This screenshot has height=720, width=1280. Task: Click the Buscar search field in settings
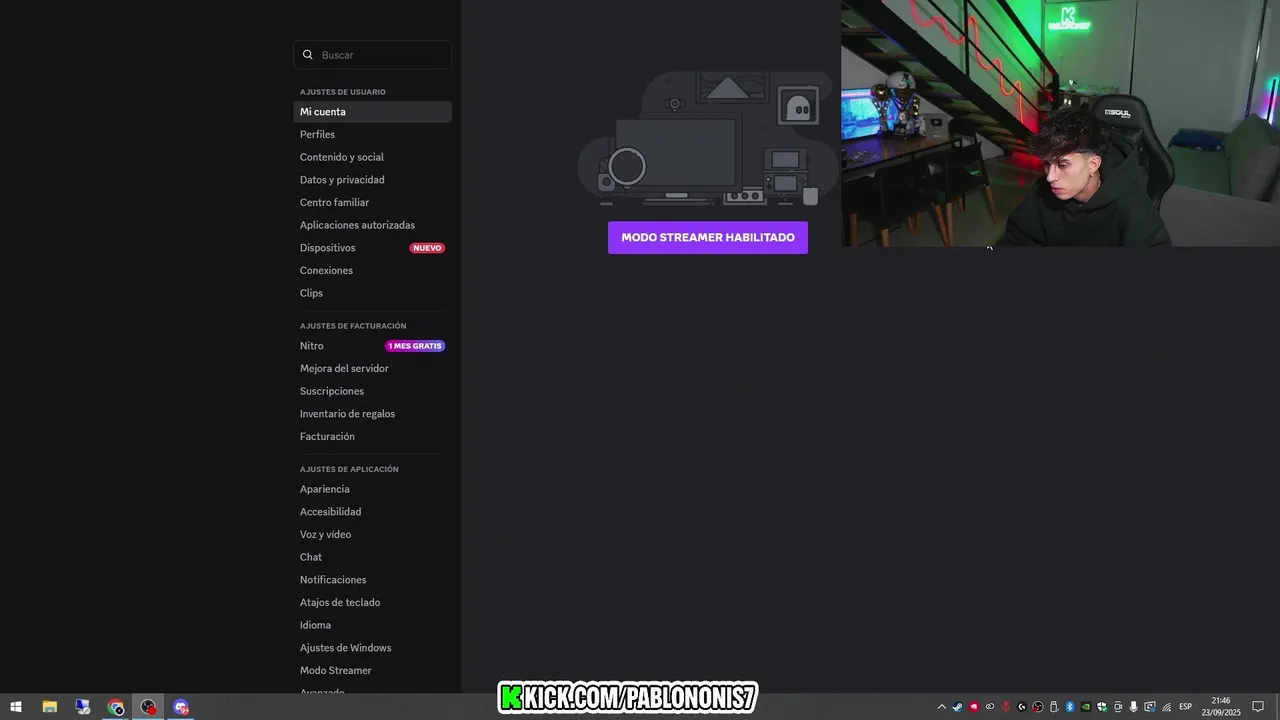pos(372,55)
